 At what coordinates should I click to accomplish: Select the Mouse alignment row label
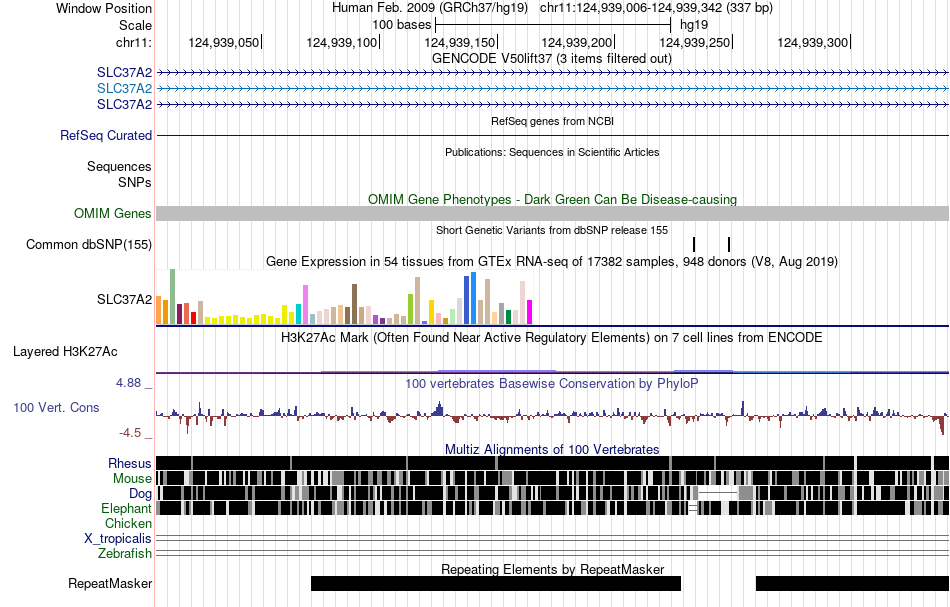tap(132, 479)
